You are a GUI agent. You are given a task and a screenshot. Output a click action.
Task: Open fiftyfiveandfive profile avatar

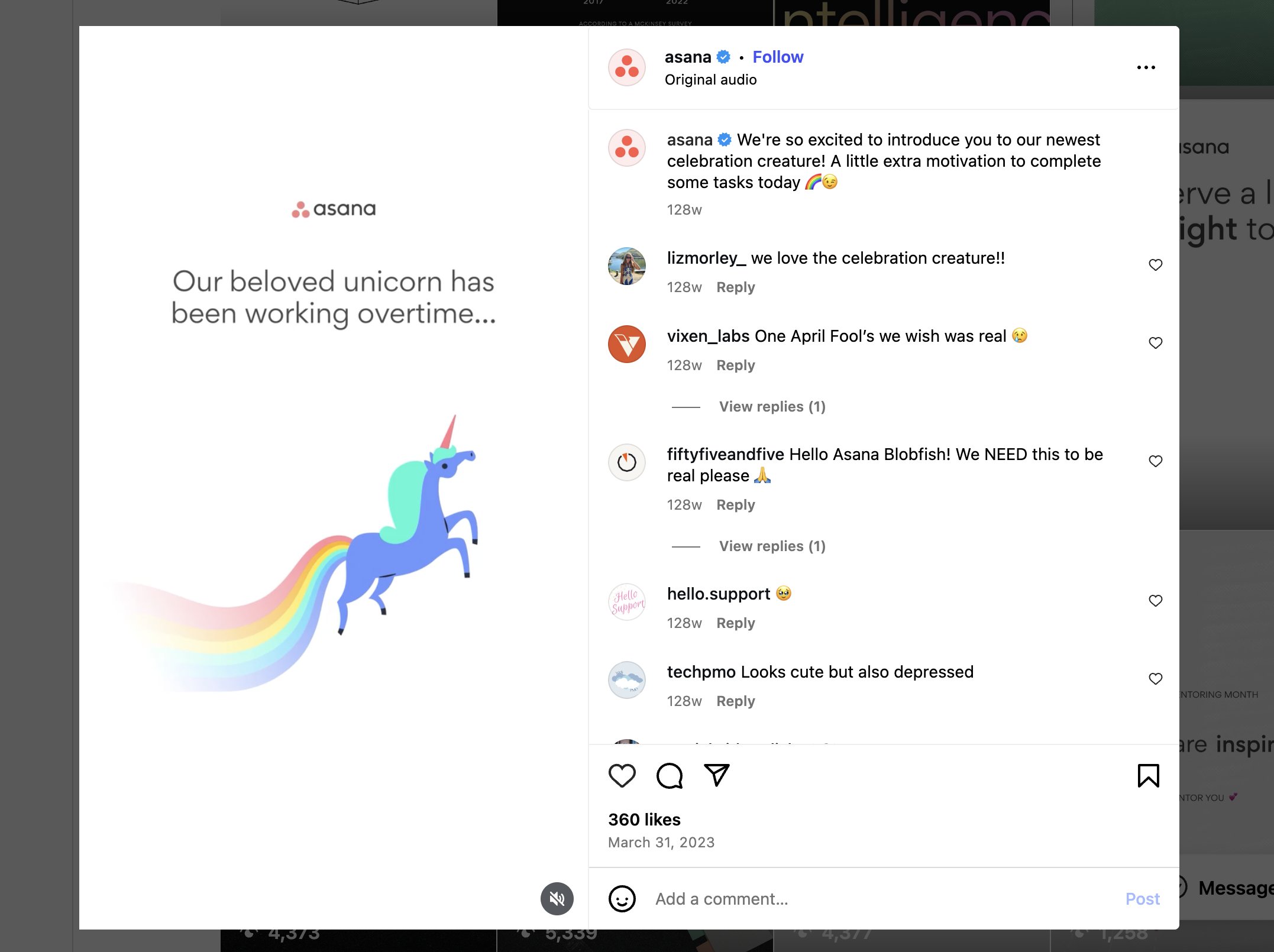tap(627, 462)
